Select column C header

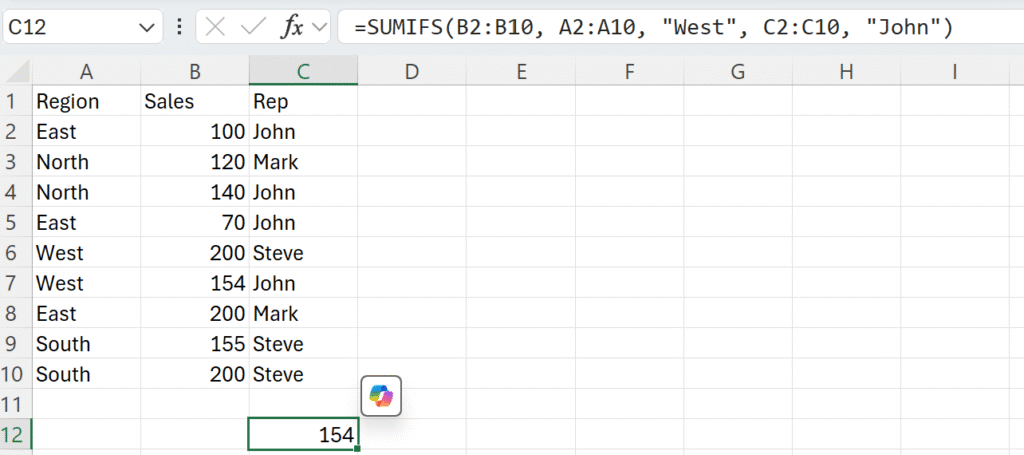point(303,71)
